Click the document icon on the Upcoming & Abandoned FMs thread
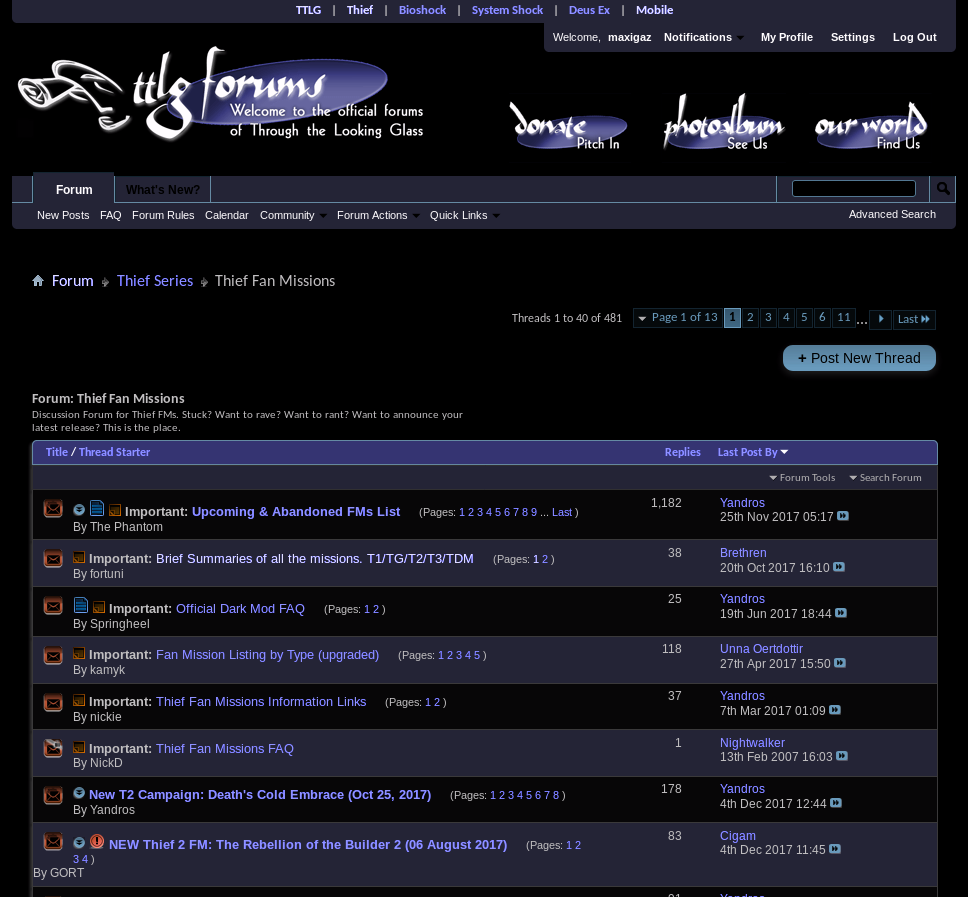The width and height of the screenshot is (968, 897). tap(97, 508)
